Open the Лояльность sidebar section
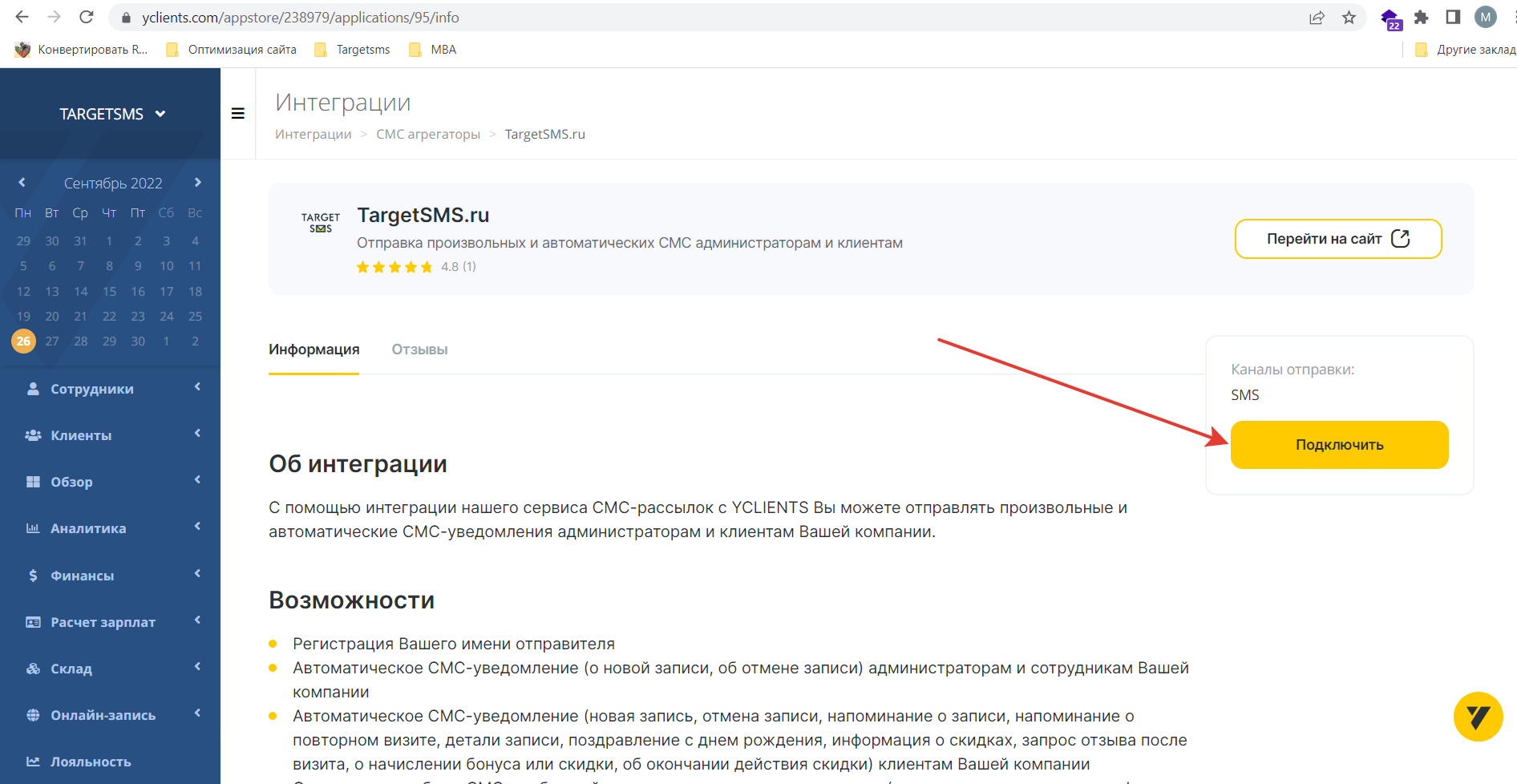The image size is (1517, 784). 110,762
